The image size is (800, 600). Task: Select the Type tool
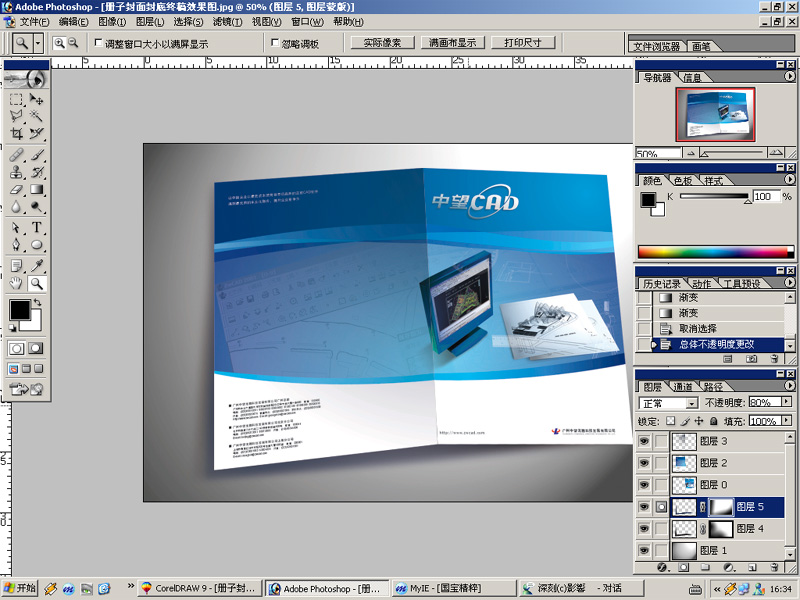click(36, 228)
